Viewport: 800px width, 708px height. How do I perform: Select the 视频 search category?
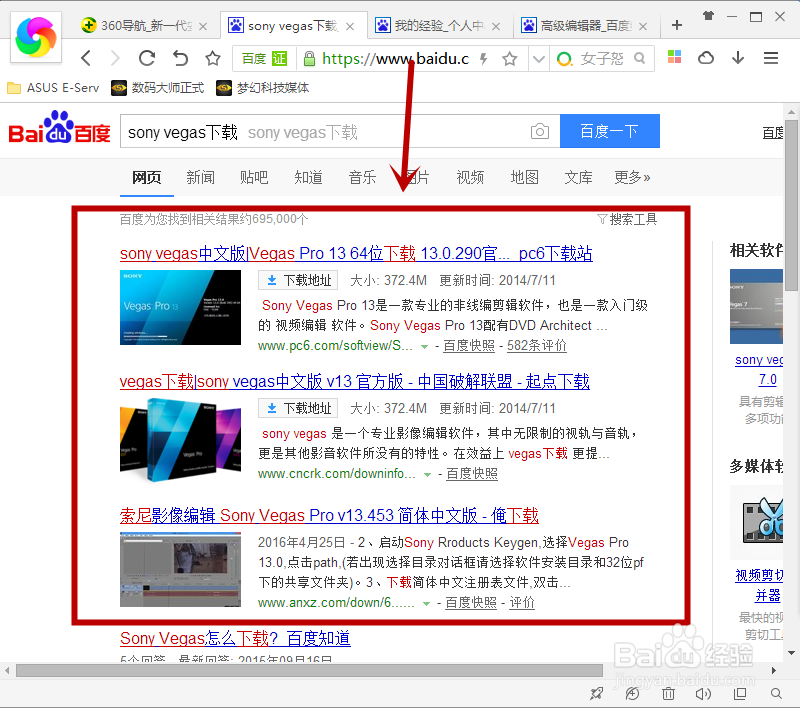click(470, 178)
